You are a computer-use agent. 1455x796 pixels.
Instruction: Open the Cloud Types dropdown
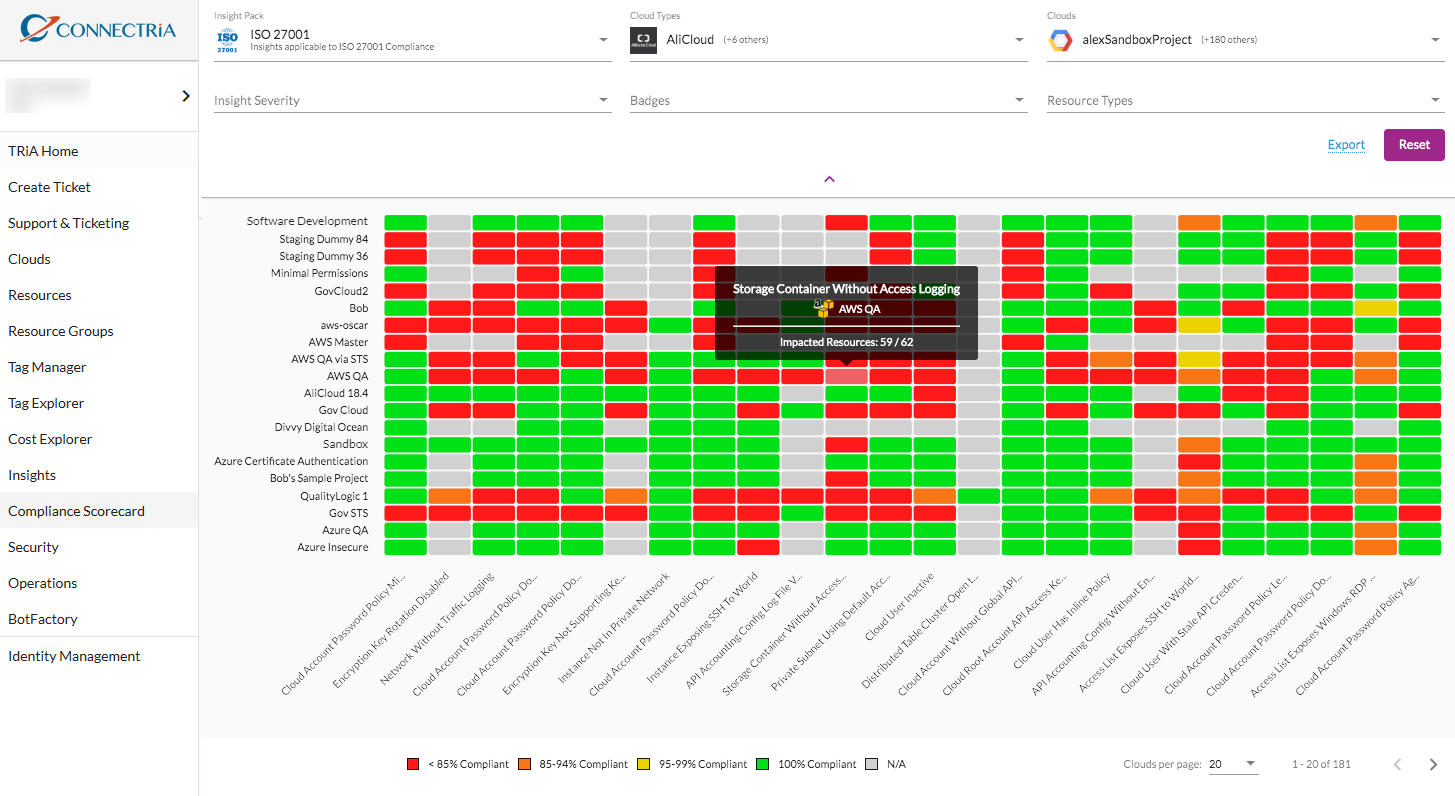coord(829,40)
